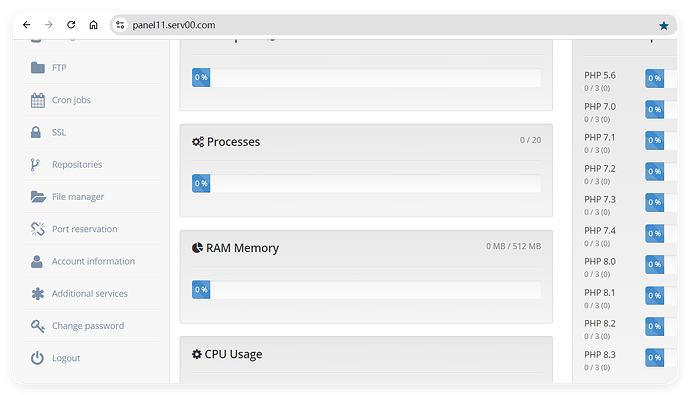Open site information icon in address bar

point(120,25)
